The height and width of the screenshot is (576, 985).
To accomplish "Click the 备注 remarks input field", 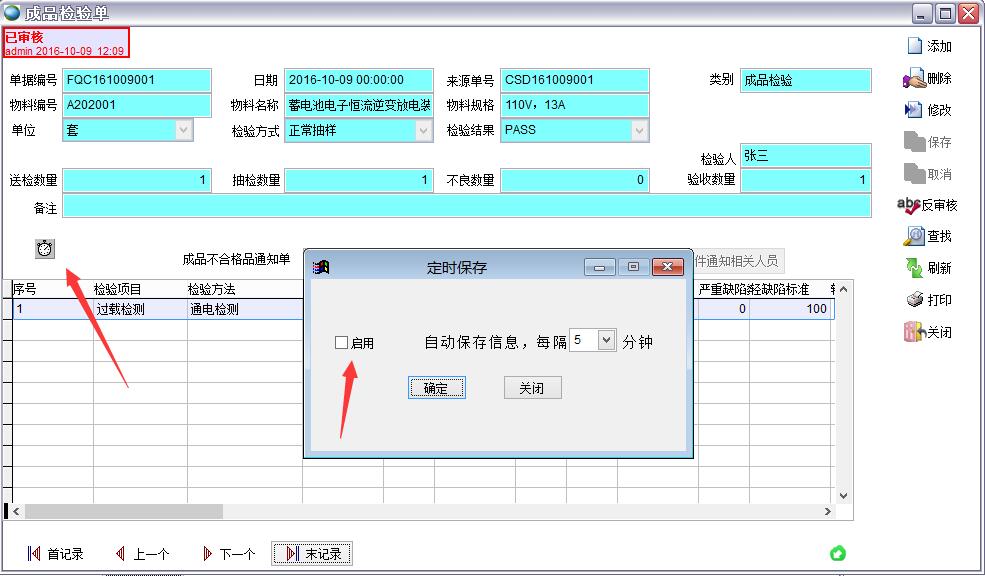I will click(450, 206).
